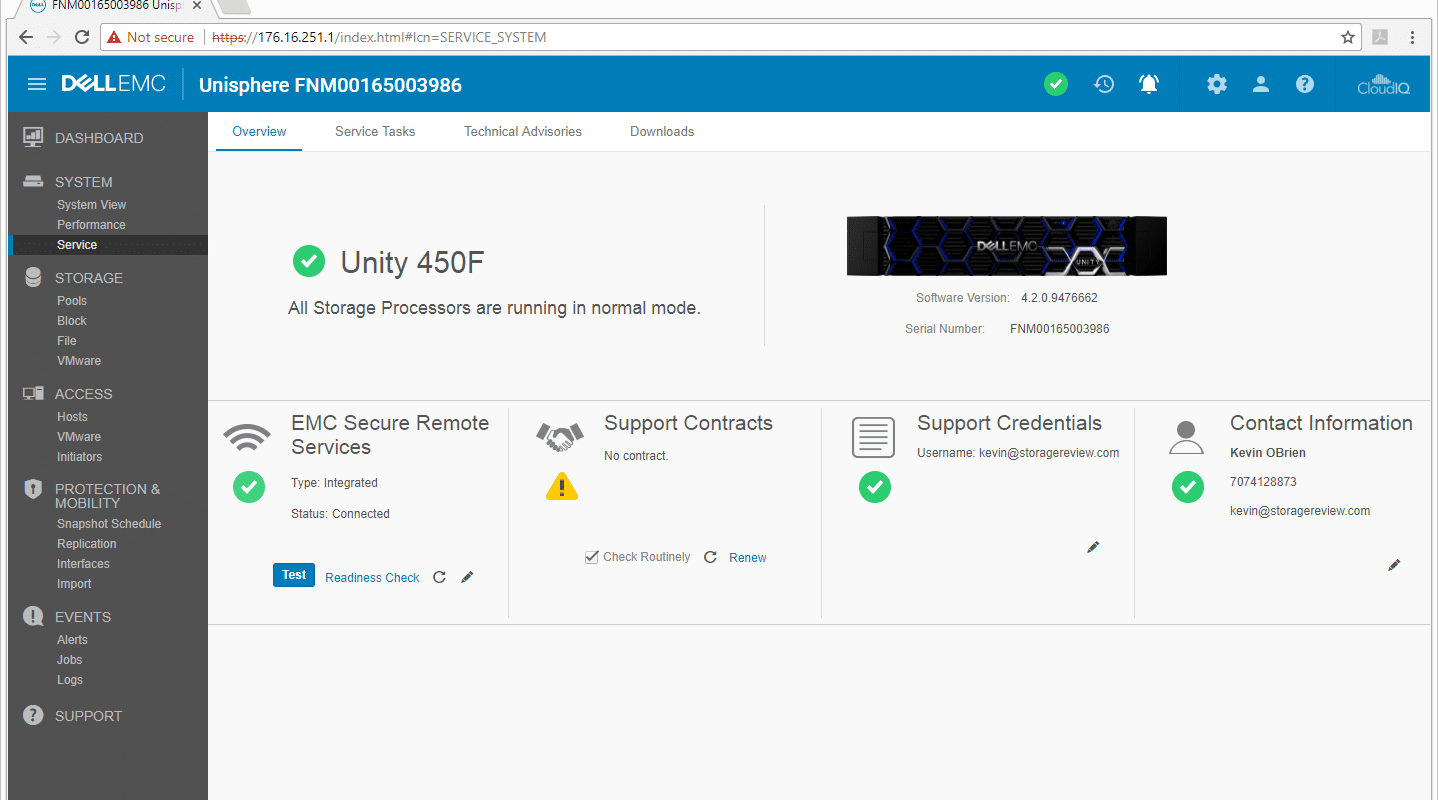
Task: Click the Access hosts icon in sidebar
Action: [x=33, y=393]
